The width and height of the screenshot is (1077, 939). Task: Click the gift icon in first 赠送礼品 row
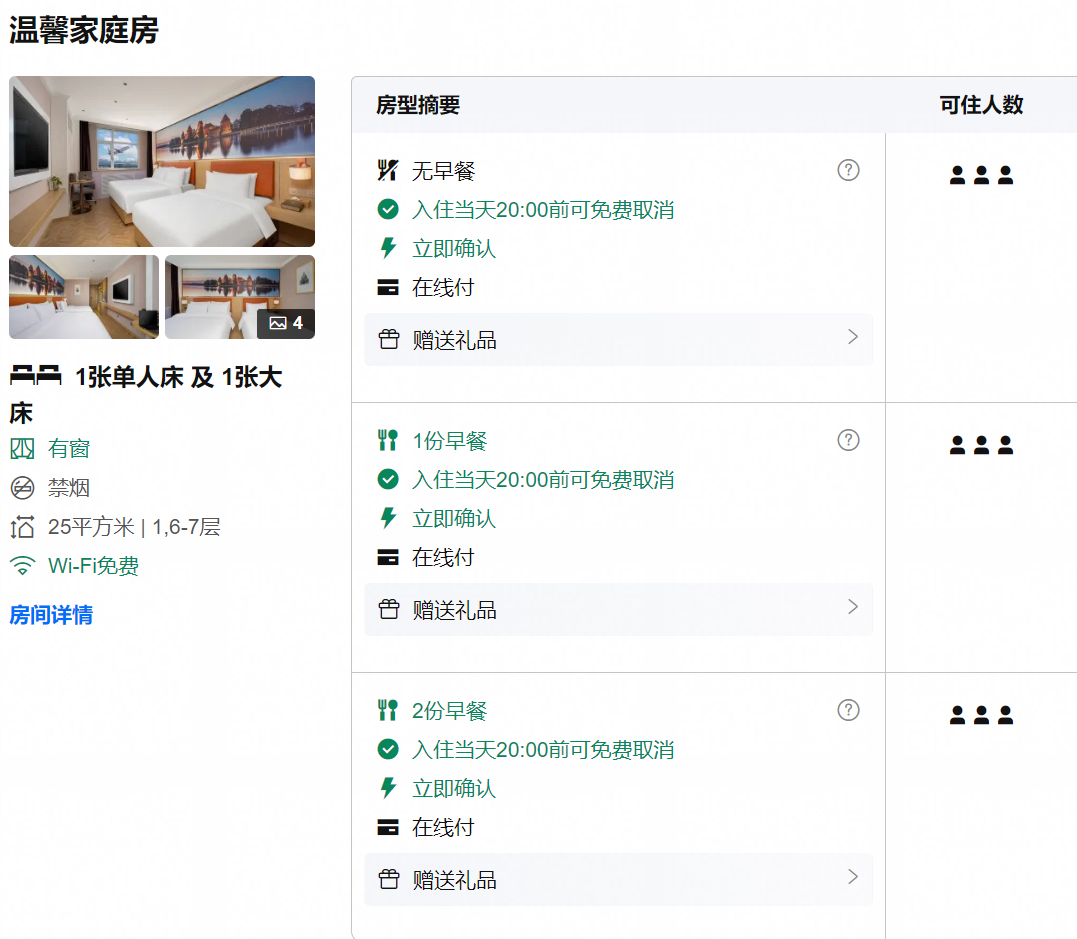tap(389, 339)
